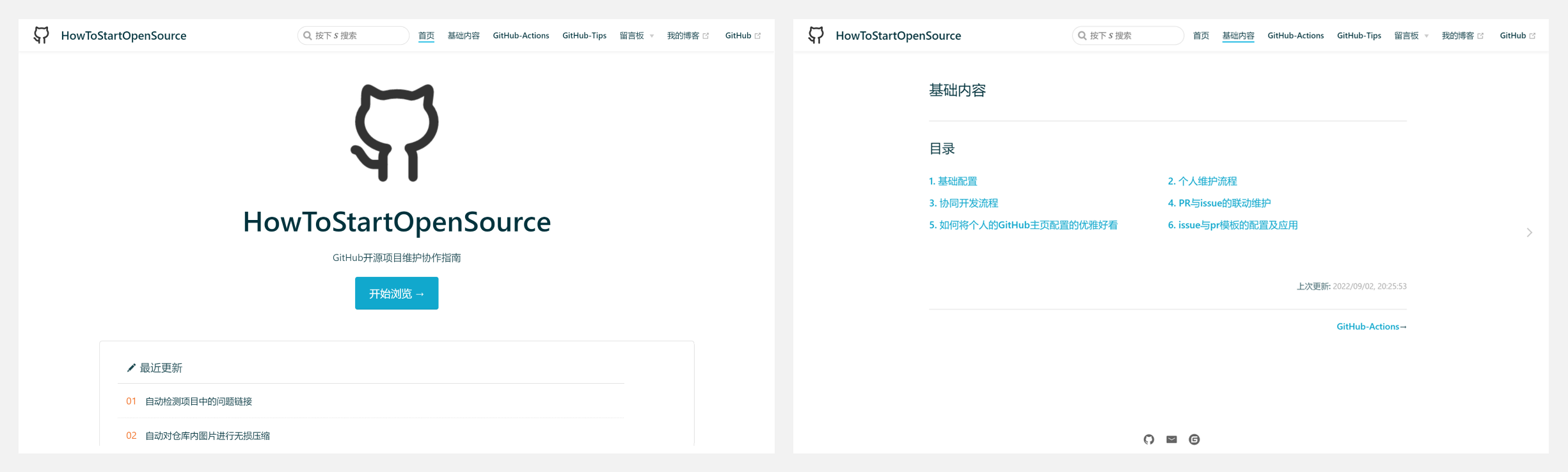Click the next-page arrow at right edge

(1530, 233)
